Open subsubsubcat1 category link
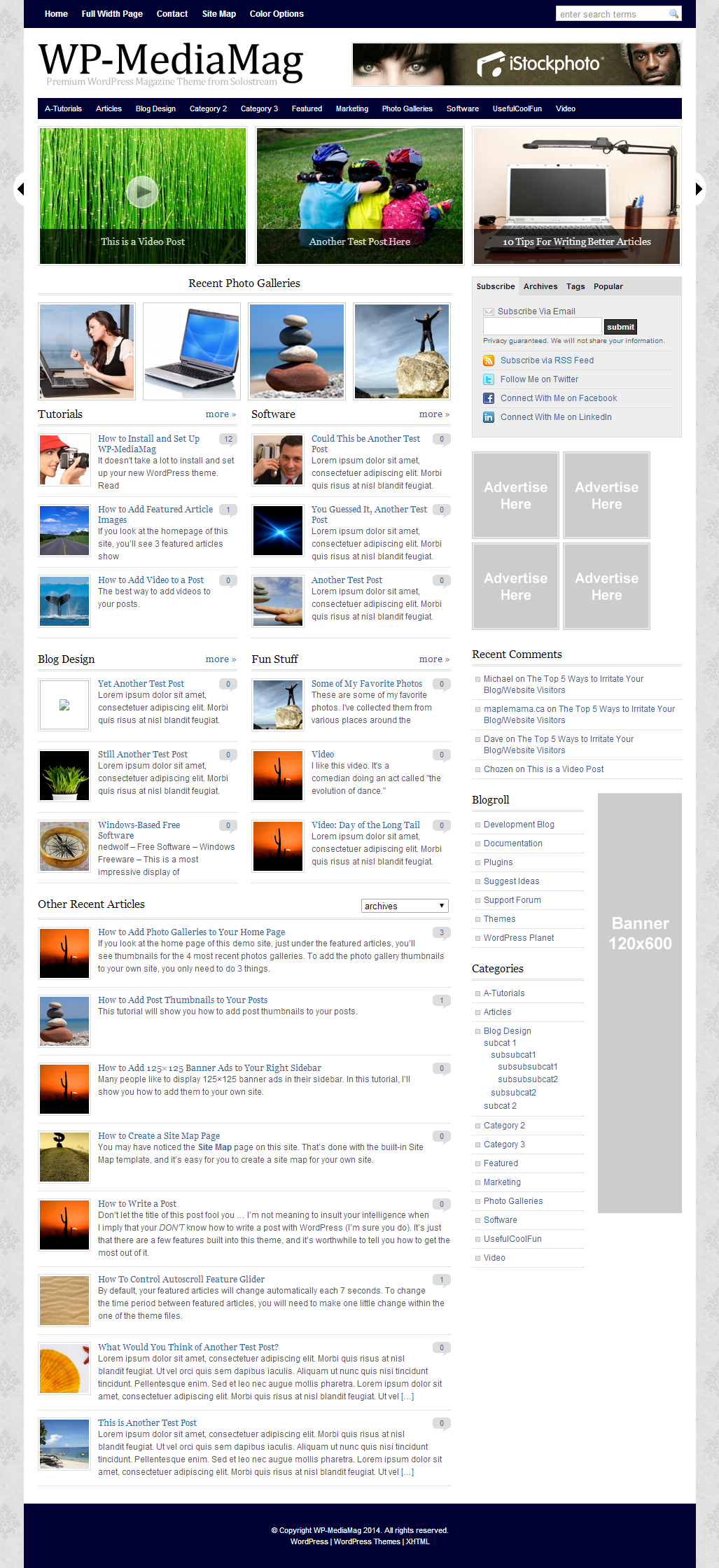Image resolution: width=719 pixels, height=1568 pixels. [x=528, y=1067]
